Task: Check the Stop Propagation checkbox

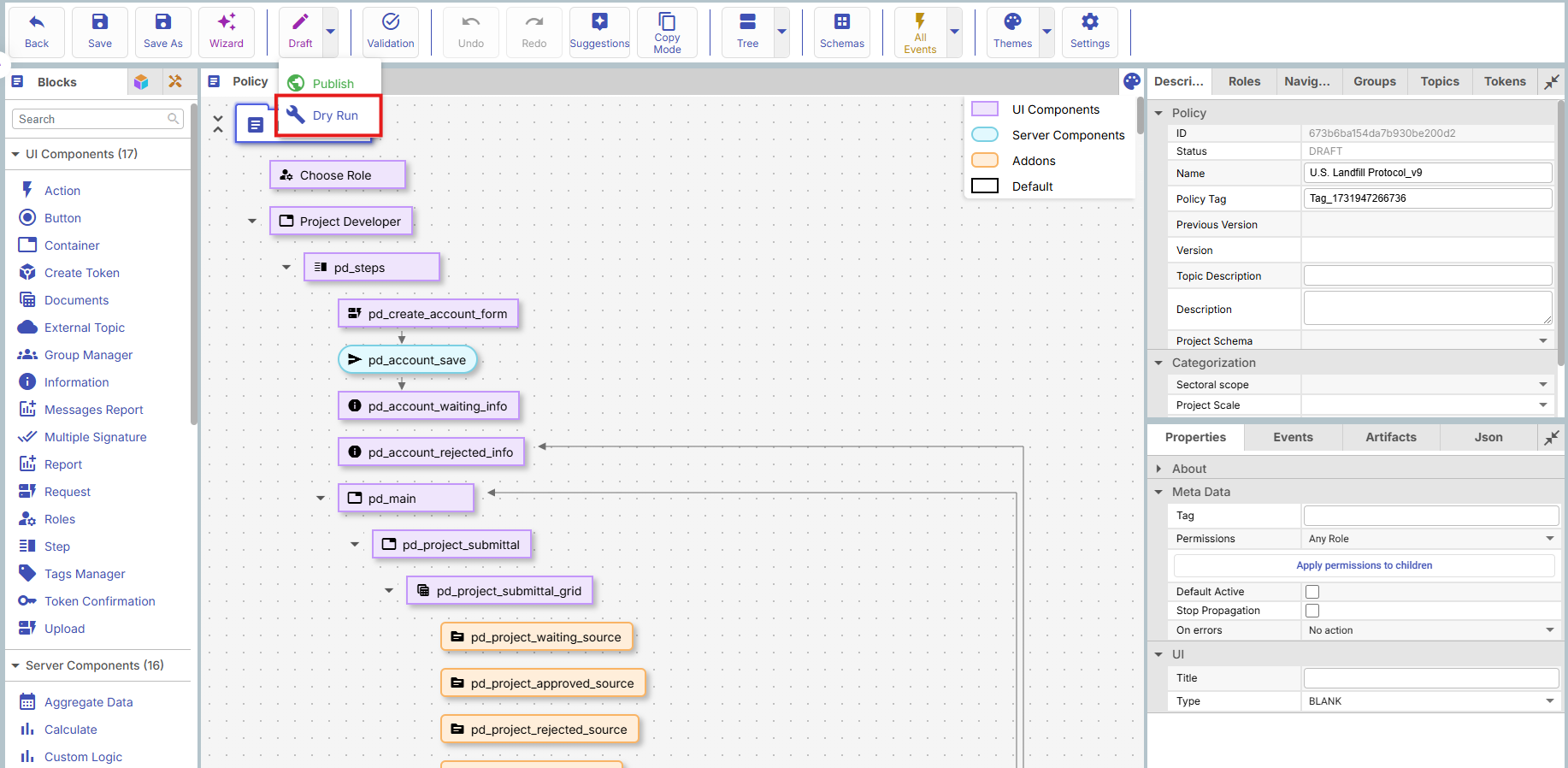Action: pyautogui.click(x=1312, y=611)
